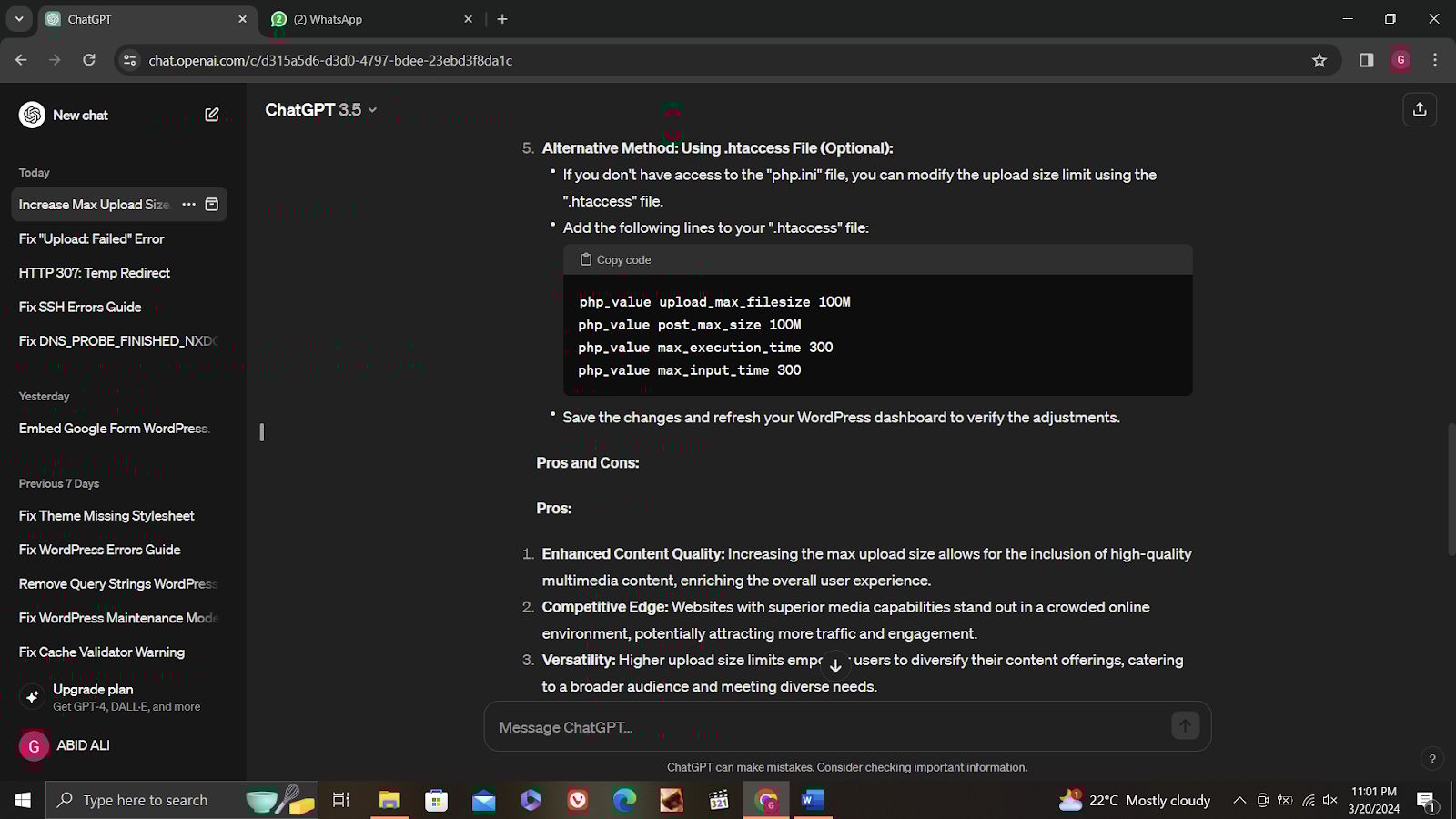Click the Upgrade plan link
The width and height of the screenshot is (1456, 819).
(x=93, y=690)
